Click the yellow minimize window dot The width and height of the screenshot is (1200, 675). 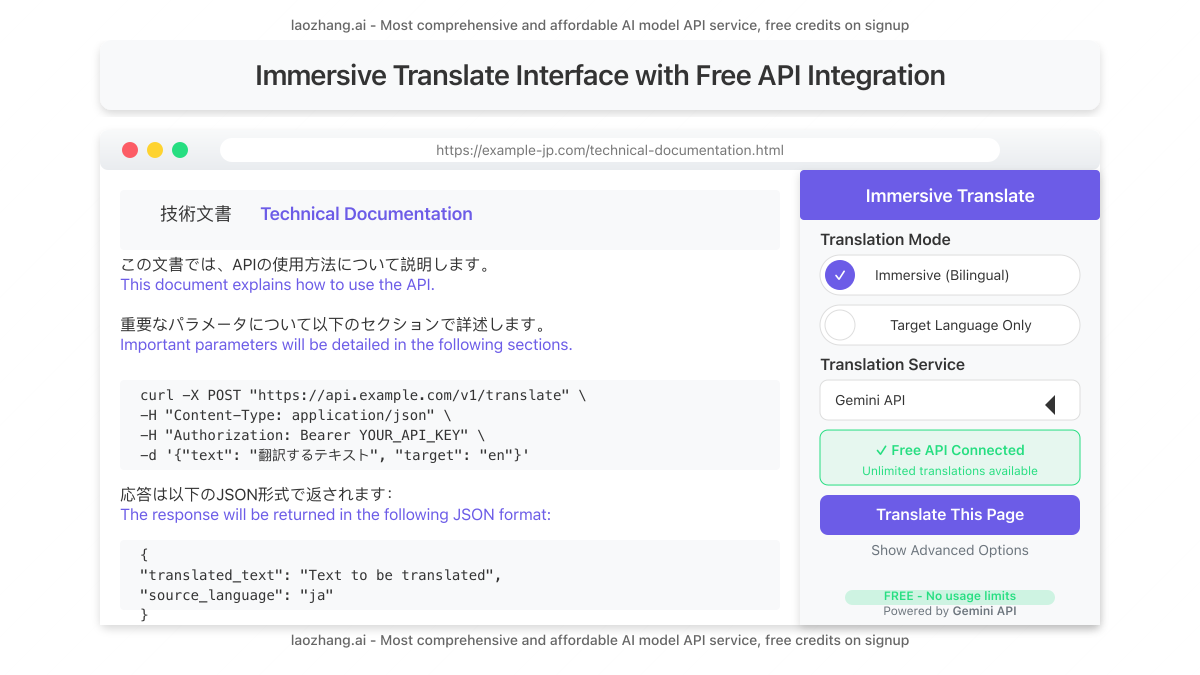point(155,150)
